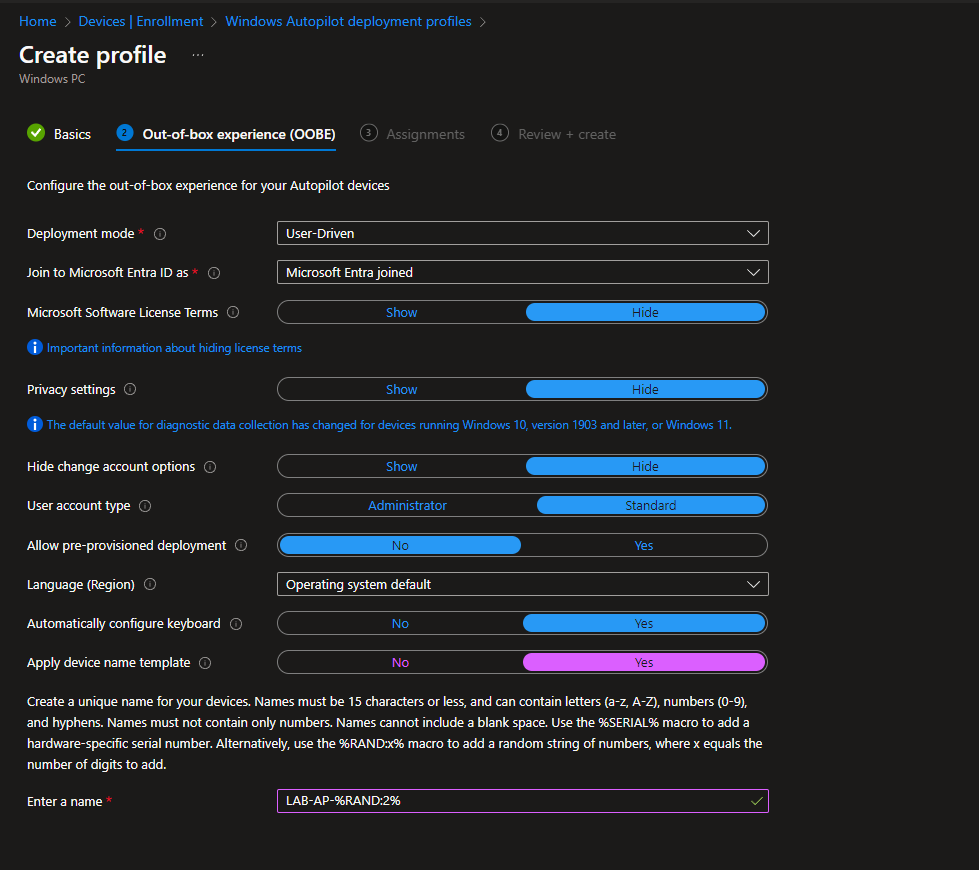Go to the Review + create tab
The height and width of the screenshot is (870, 979).
coord(553,134)
